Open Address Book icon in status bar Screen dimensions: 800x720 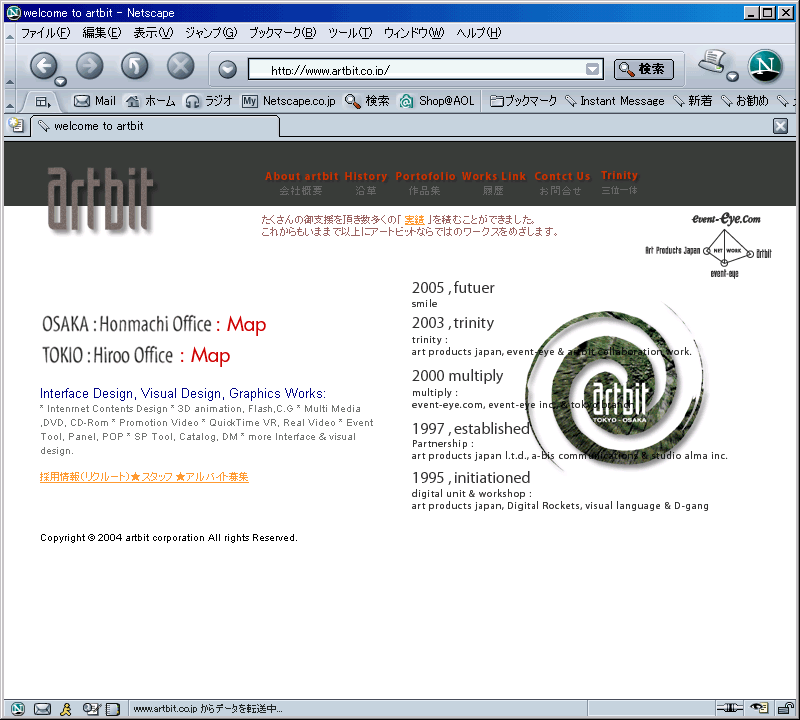pyautogui.click(x=112, y=708)
